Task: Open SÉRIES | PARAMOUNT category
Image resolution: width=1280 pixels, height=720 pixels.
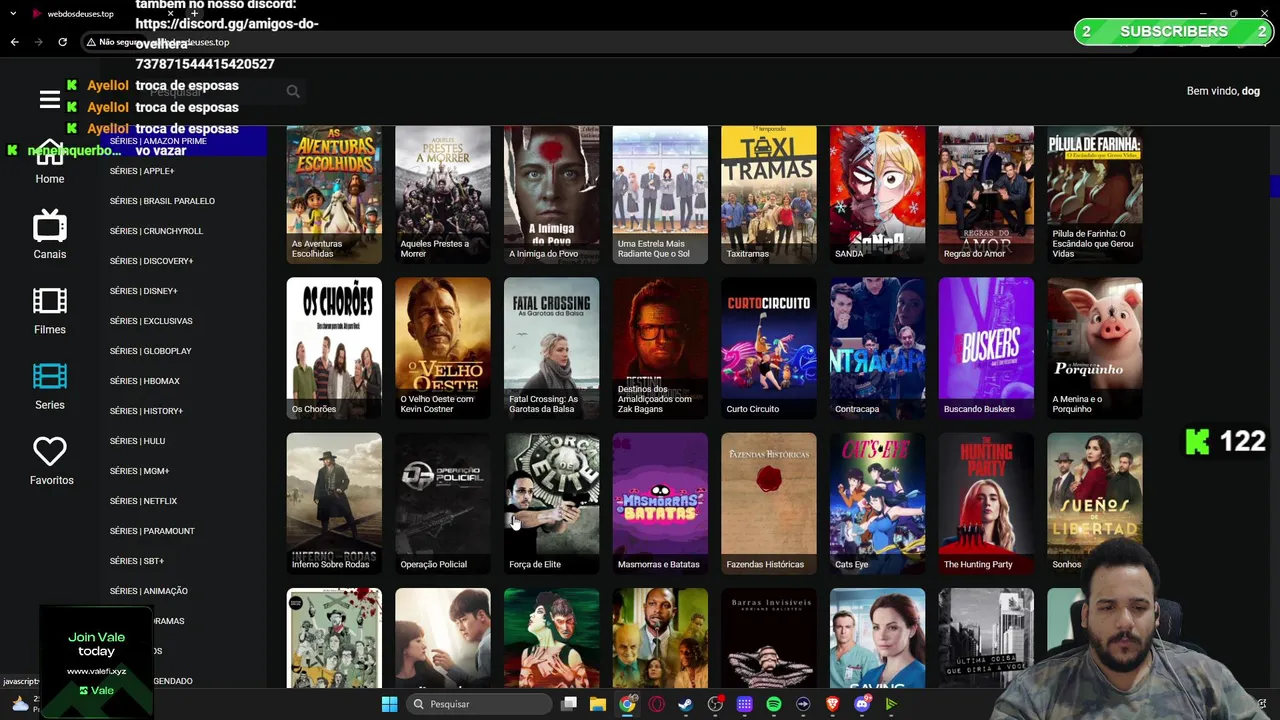Action: pos(152,531)
